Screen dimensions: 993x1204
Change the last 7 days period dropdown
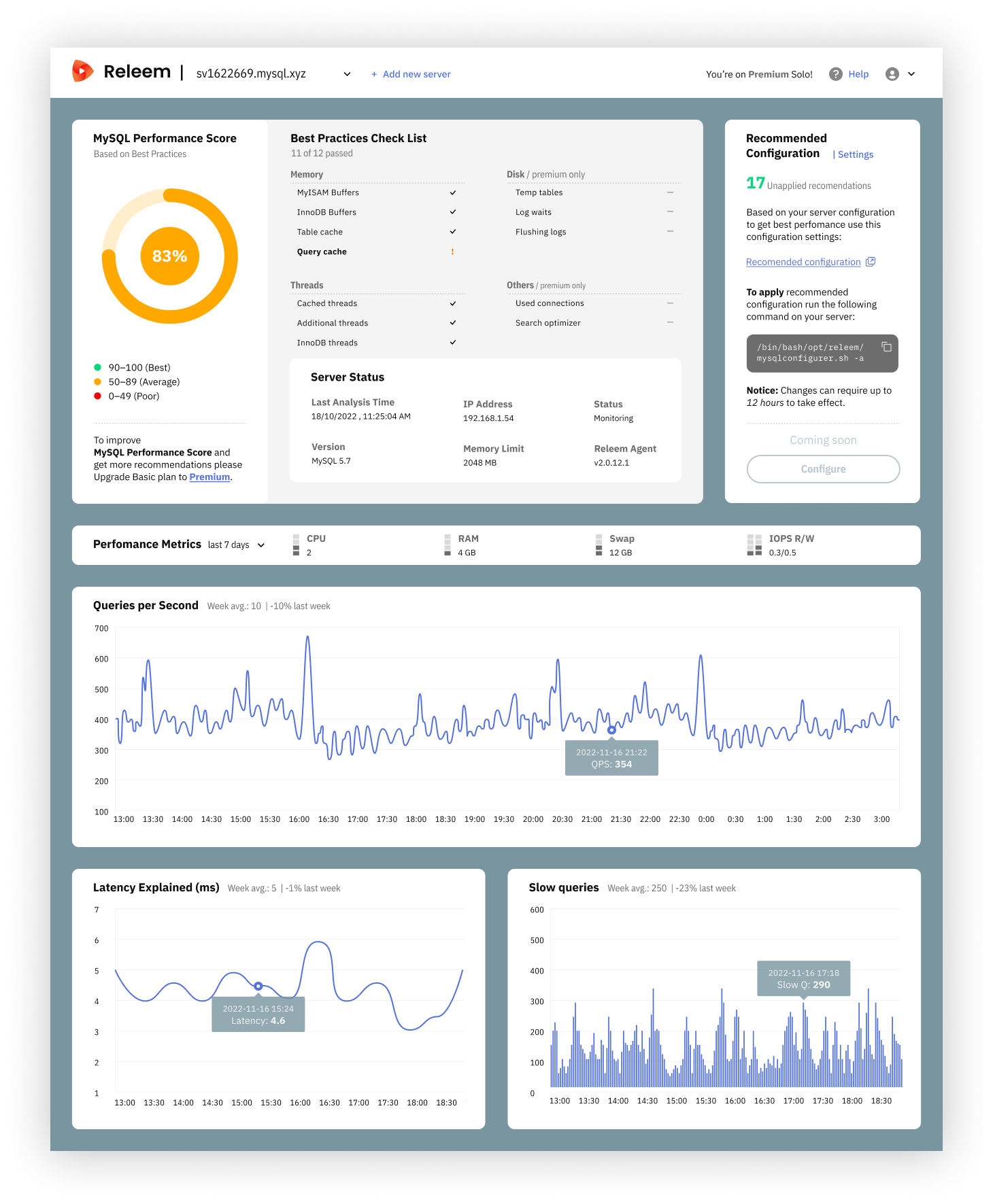[236, 545]
